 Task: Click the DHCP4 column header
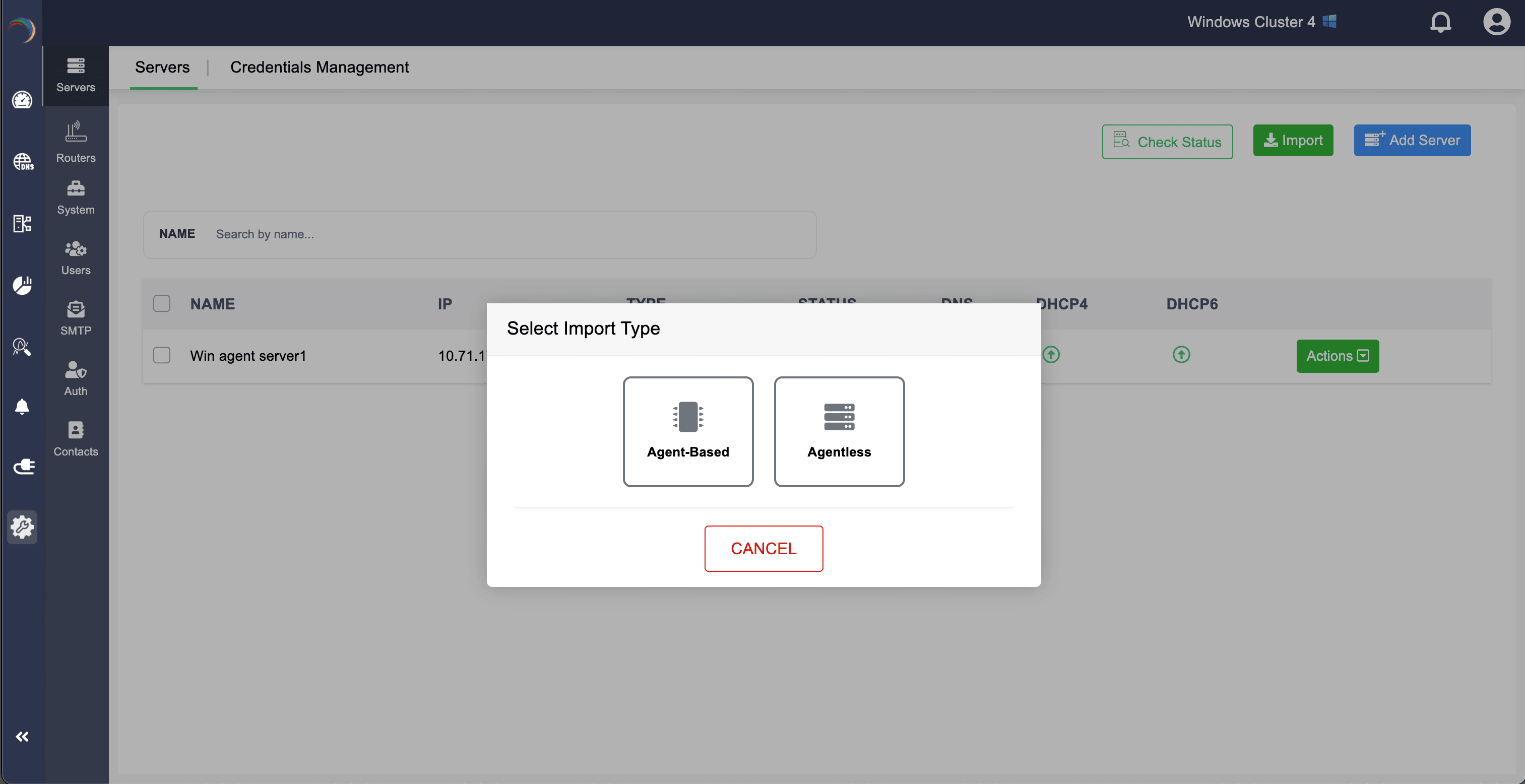tap(1062, 304)
